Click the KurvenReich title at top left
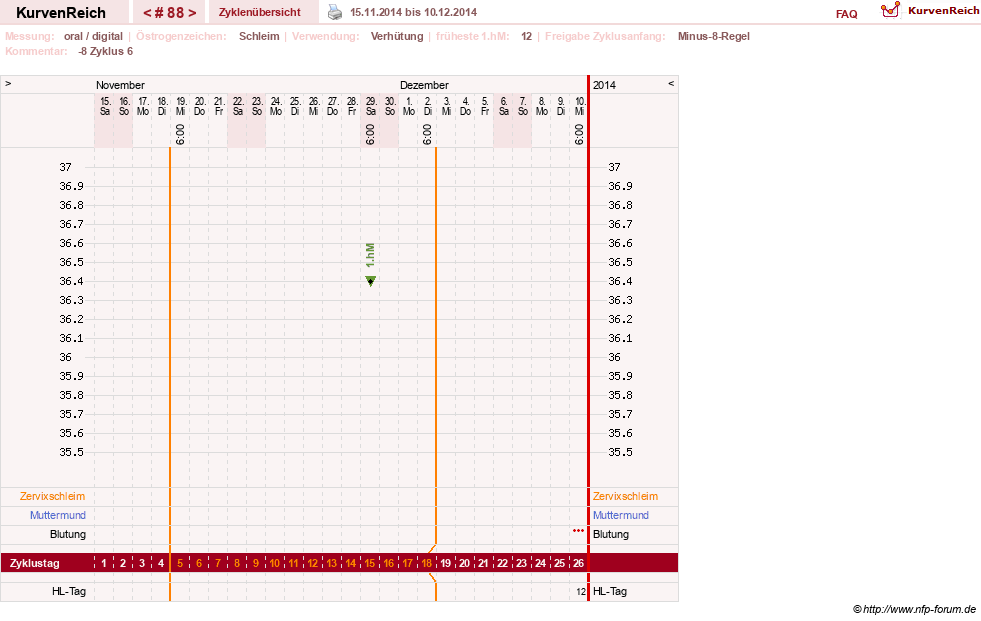Image resolution: width=981 pixels, height=621 pixels. tap(61, 13)
